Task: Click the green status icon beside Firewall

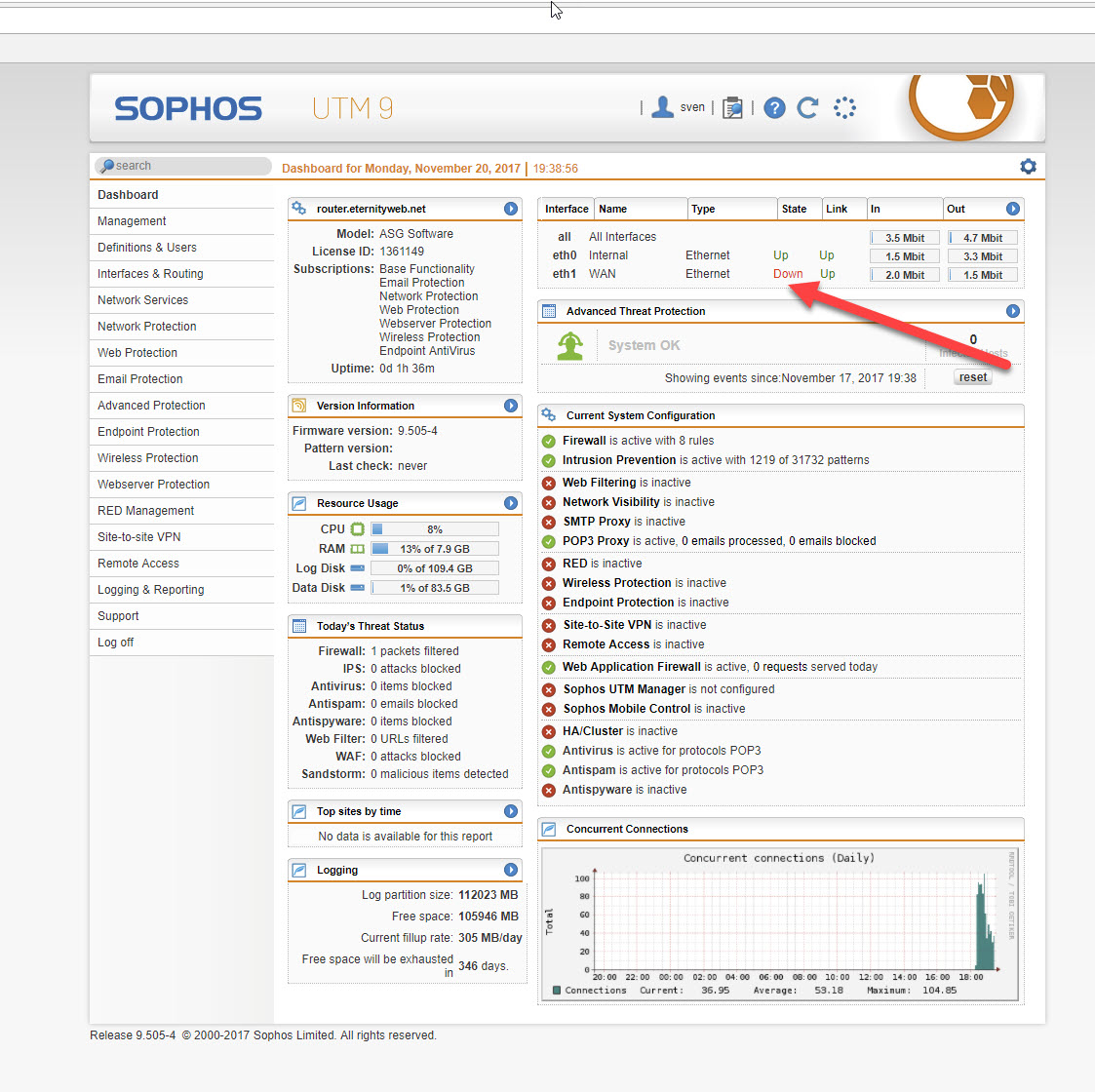Action: coord(549,441)
